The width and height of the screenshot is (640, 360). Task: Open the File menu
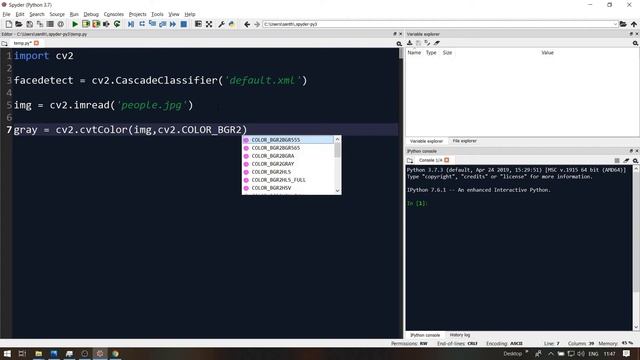tap(7, 14)
